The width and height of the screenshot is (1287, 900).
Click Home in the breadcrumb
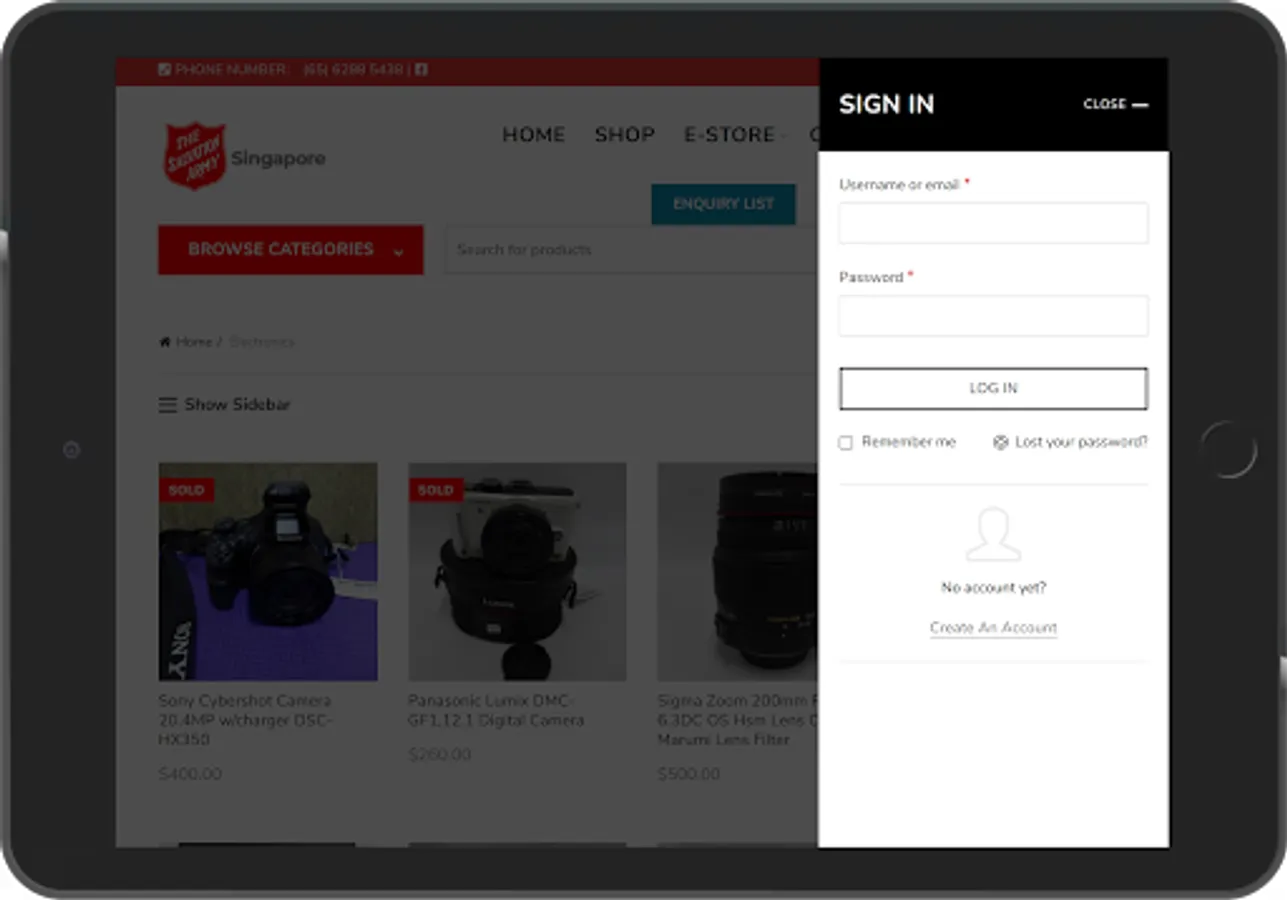point(194,342)
